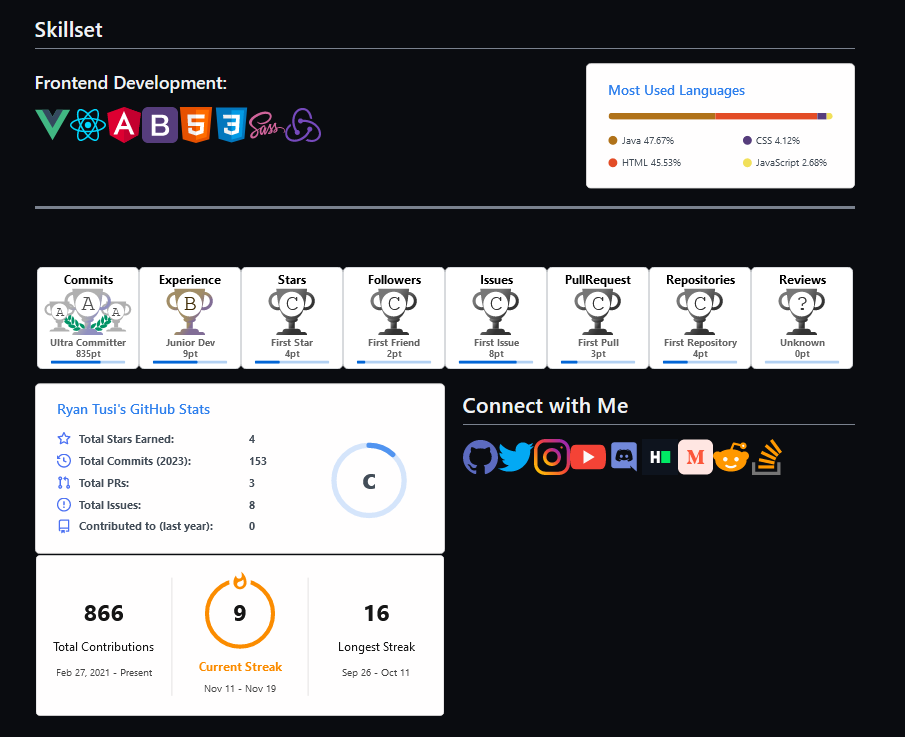Click the Bootstrap B icon
The image size is (905, 737).
click(160, 125)
